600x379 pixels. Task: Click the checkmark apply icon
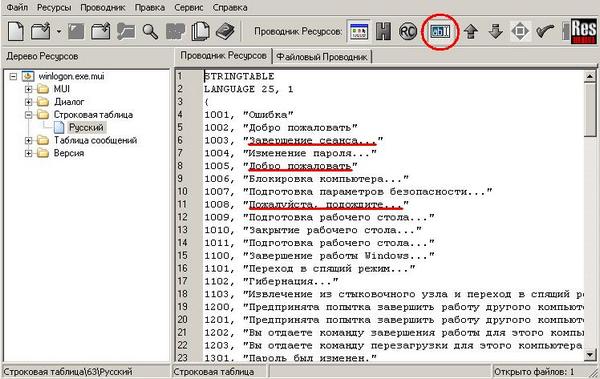(x=545, y=31)
